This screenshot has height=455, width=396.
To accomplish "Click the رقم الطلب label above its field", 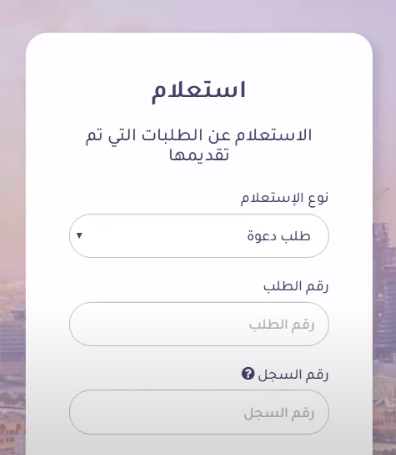I will 296,286.
